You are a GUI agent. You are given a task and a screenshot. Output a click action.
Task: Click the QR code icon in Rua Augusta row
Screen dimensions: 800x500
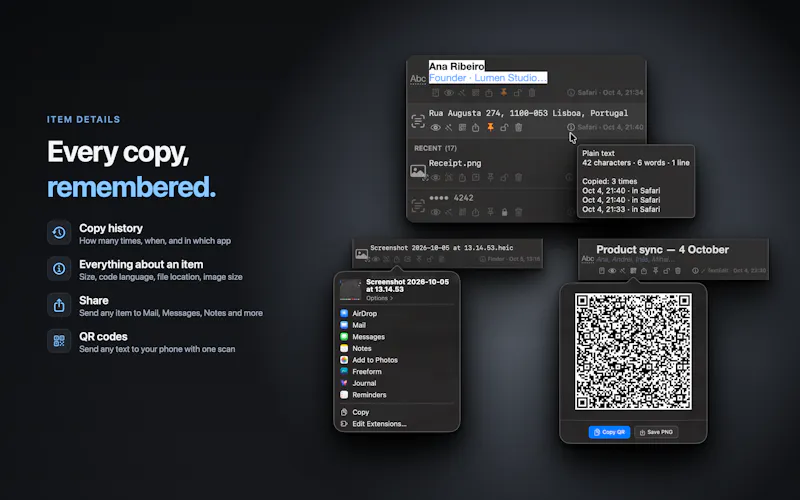click(462, 128)
